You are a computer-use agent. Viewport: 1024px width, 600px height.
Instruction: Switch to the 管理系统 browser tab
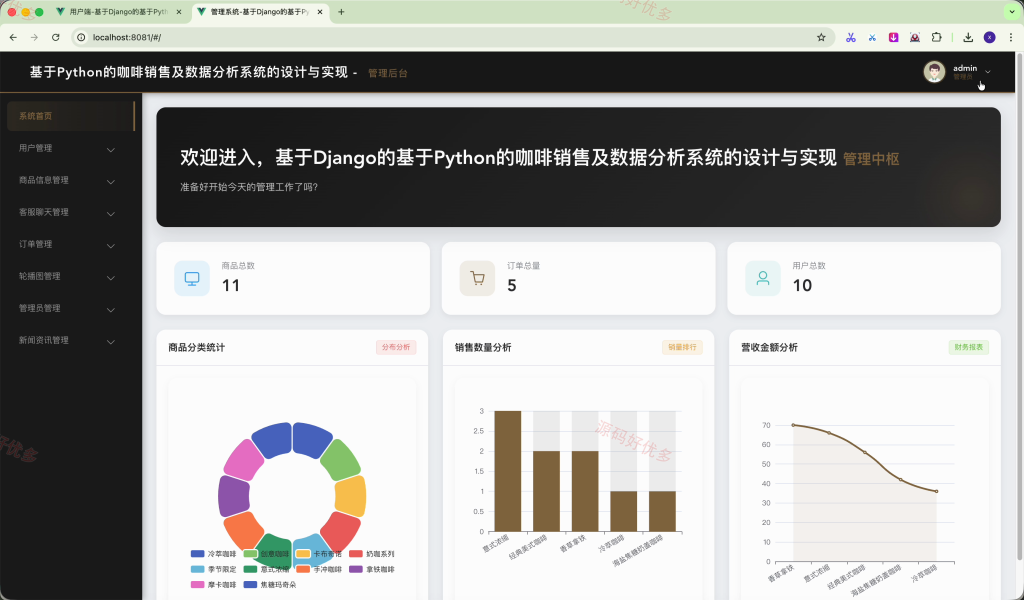click(261, 12)
